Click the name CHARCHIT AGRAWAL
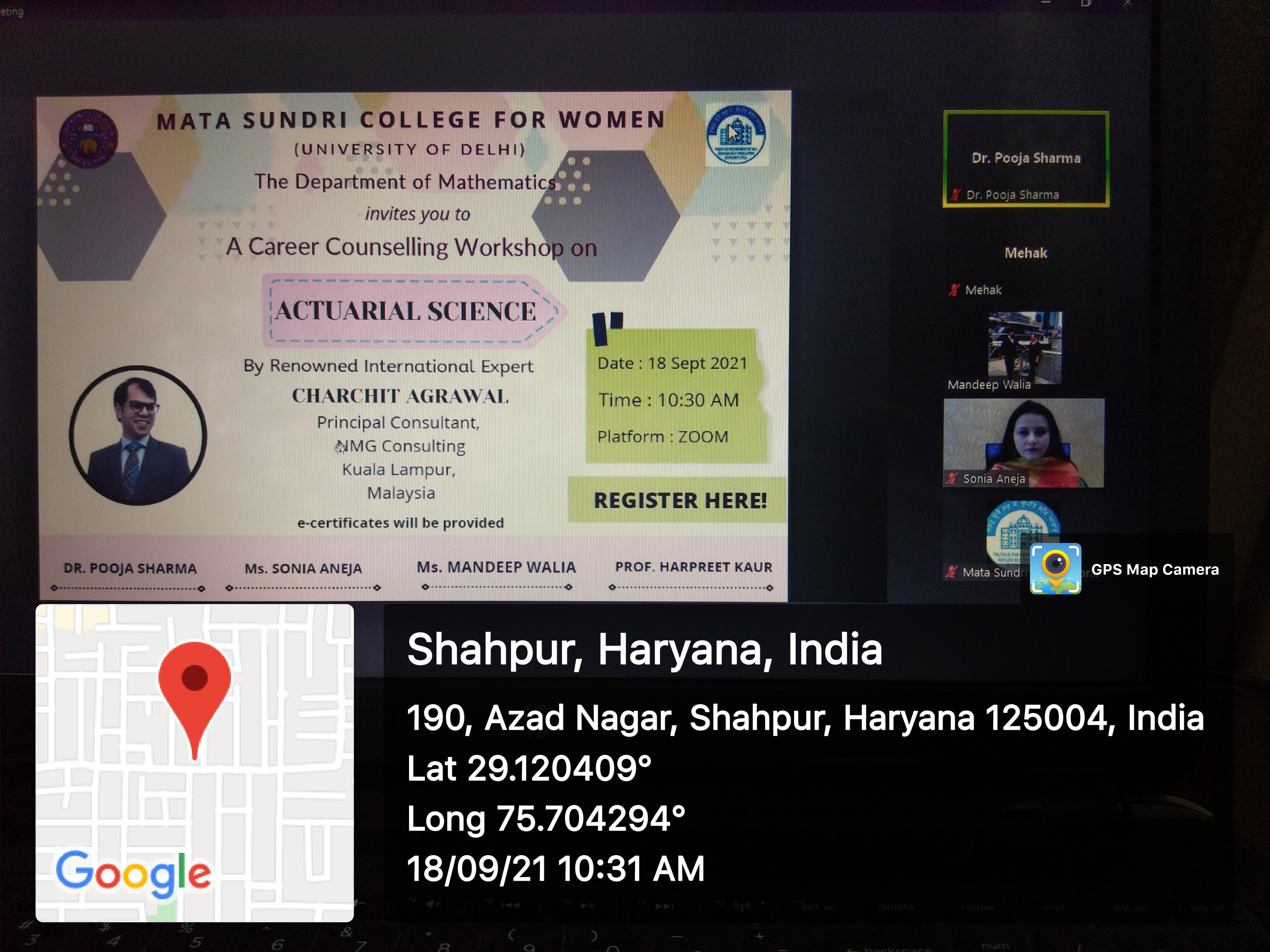 pyautogui.click(x=400, y=396)
